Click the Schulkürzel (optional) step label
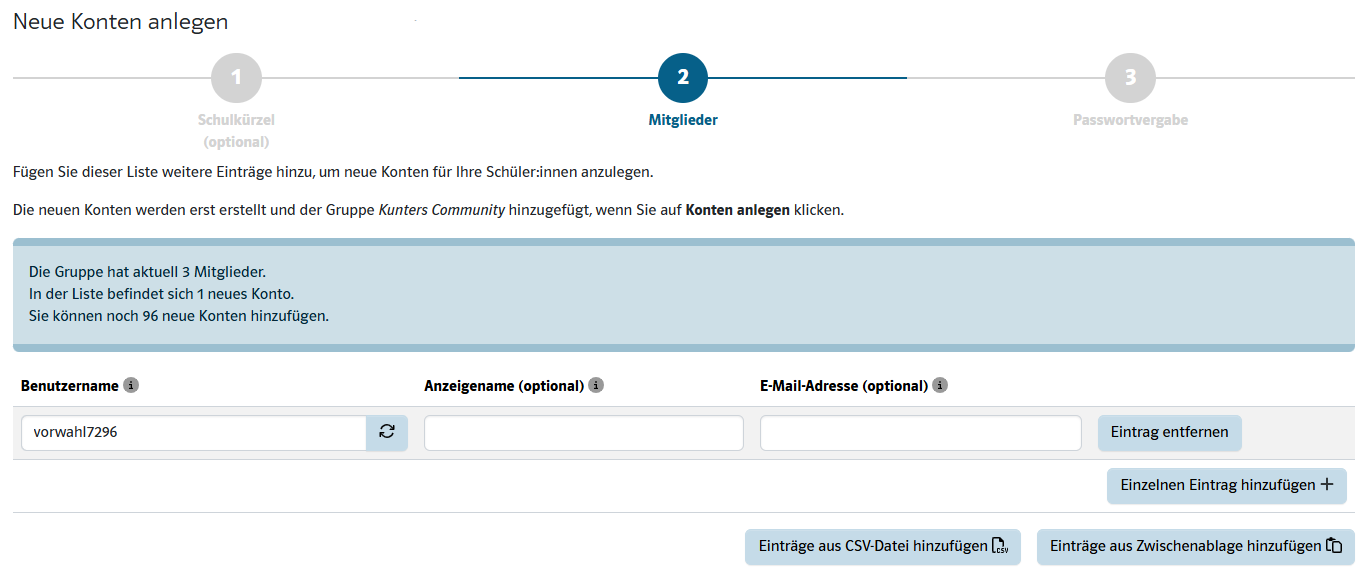1360x572 pixels. [x=236, y=130]
